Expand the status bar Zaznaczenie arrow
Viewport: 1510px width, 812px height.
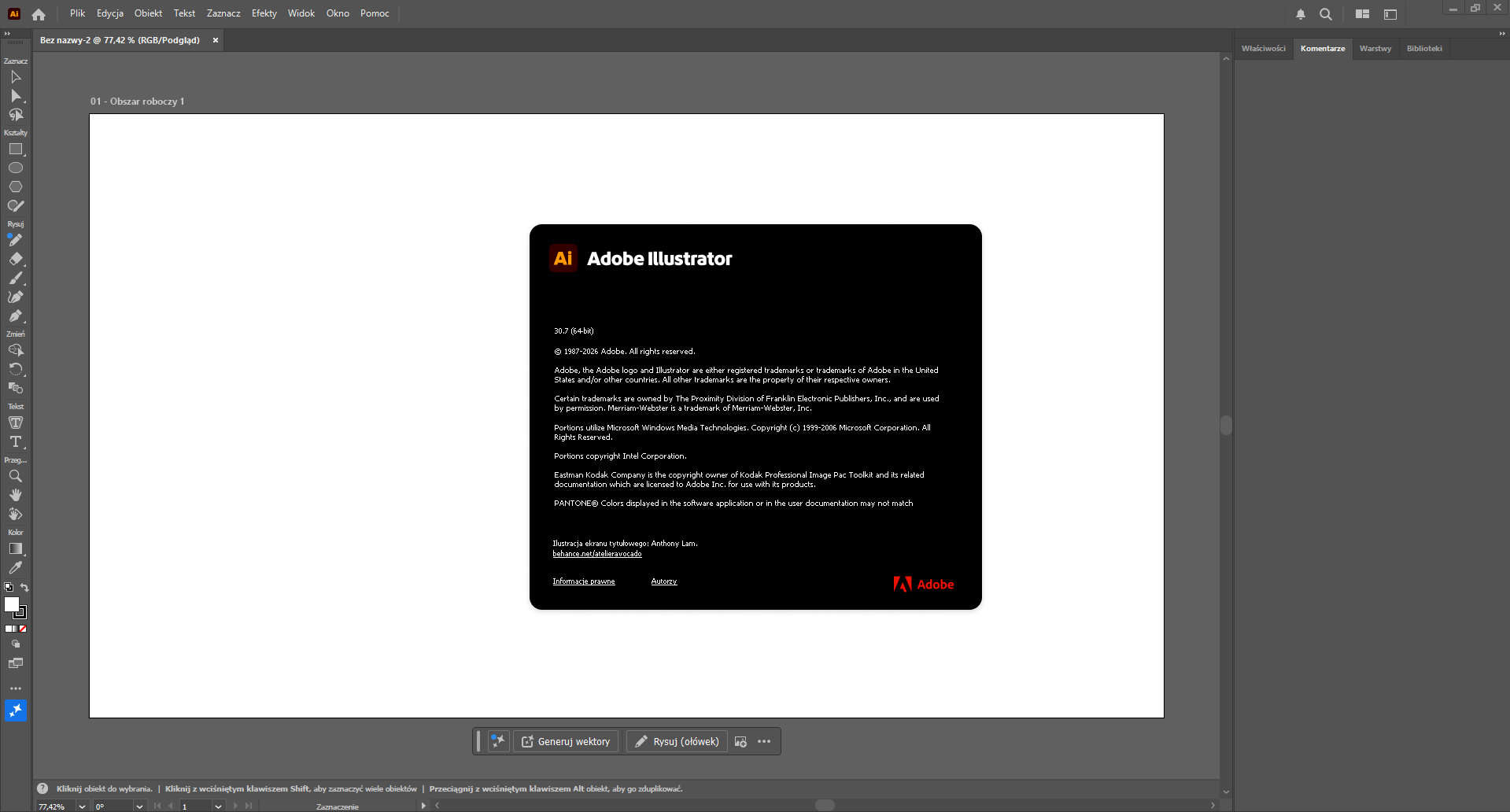(423, 806)
